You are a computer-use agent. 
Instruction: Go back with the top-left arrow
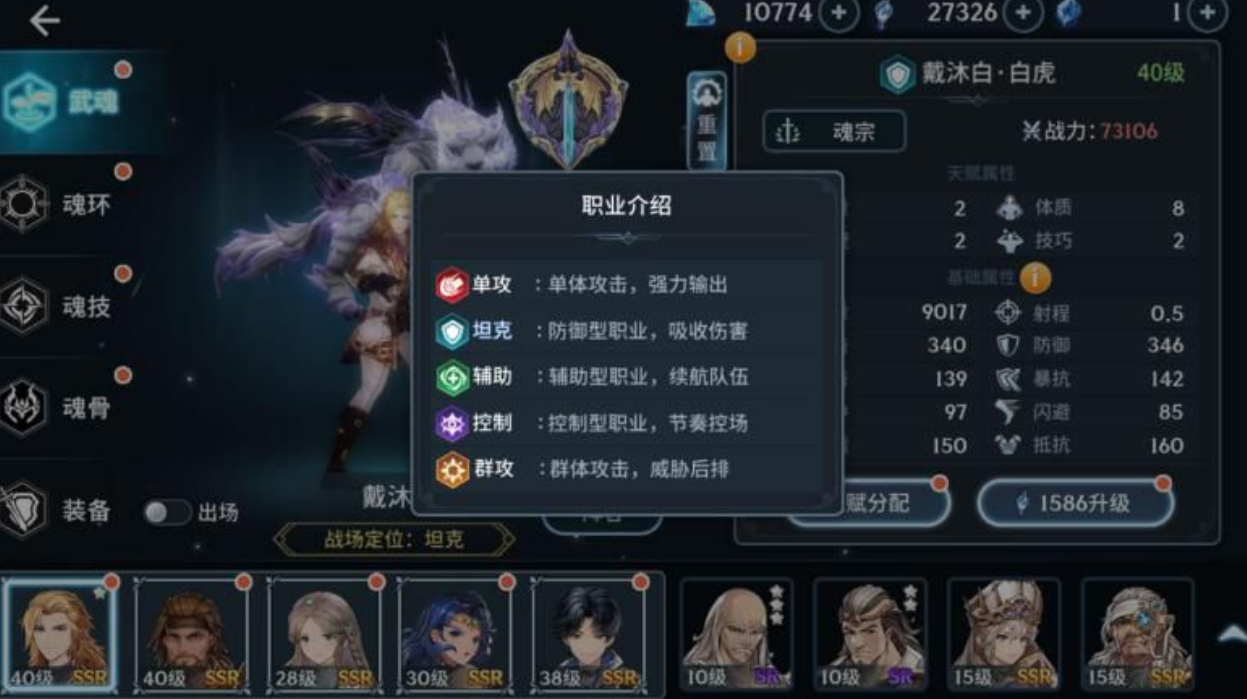(44, 20)
